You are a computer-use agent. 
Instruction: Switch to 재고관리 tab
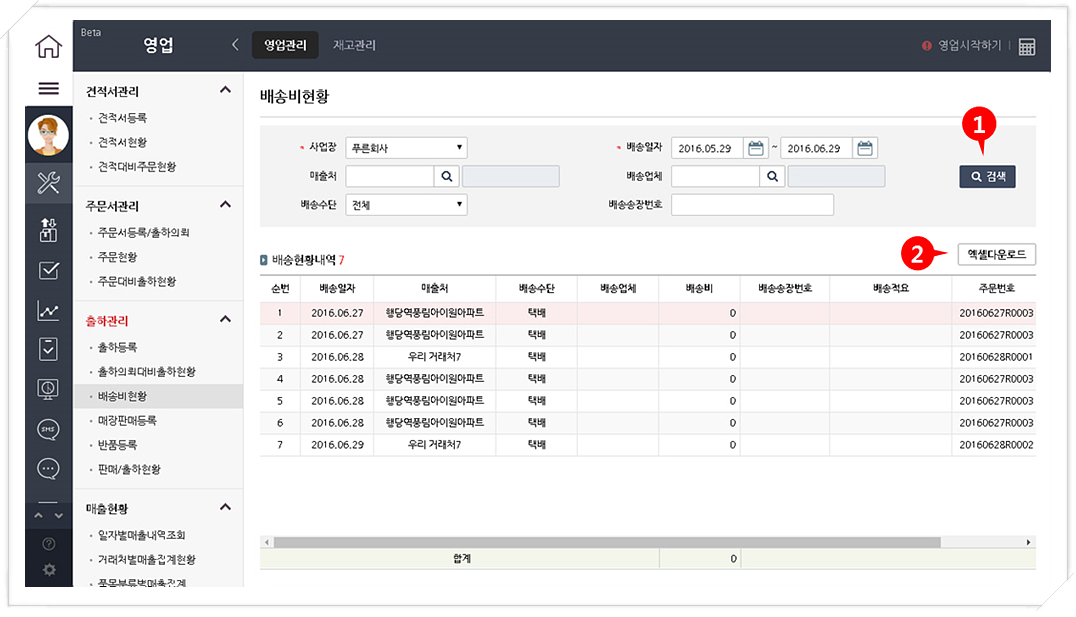(x=354, y=45)
